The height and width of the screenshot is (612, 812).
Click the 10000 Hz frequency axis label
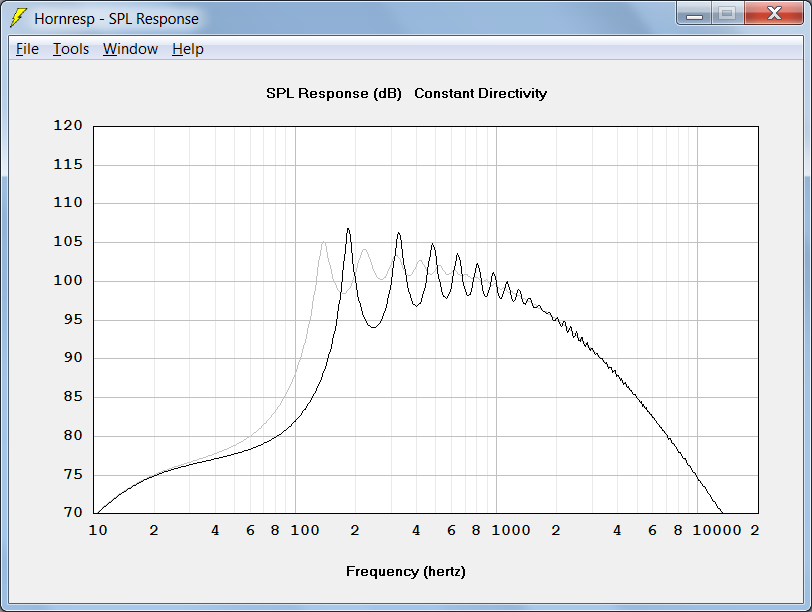click(717, 530)
